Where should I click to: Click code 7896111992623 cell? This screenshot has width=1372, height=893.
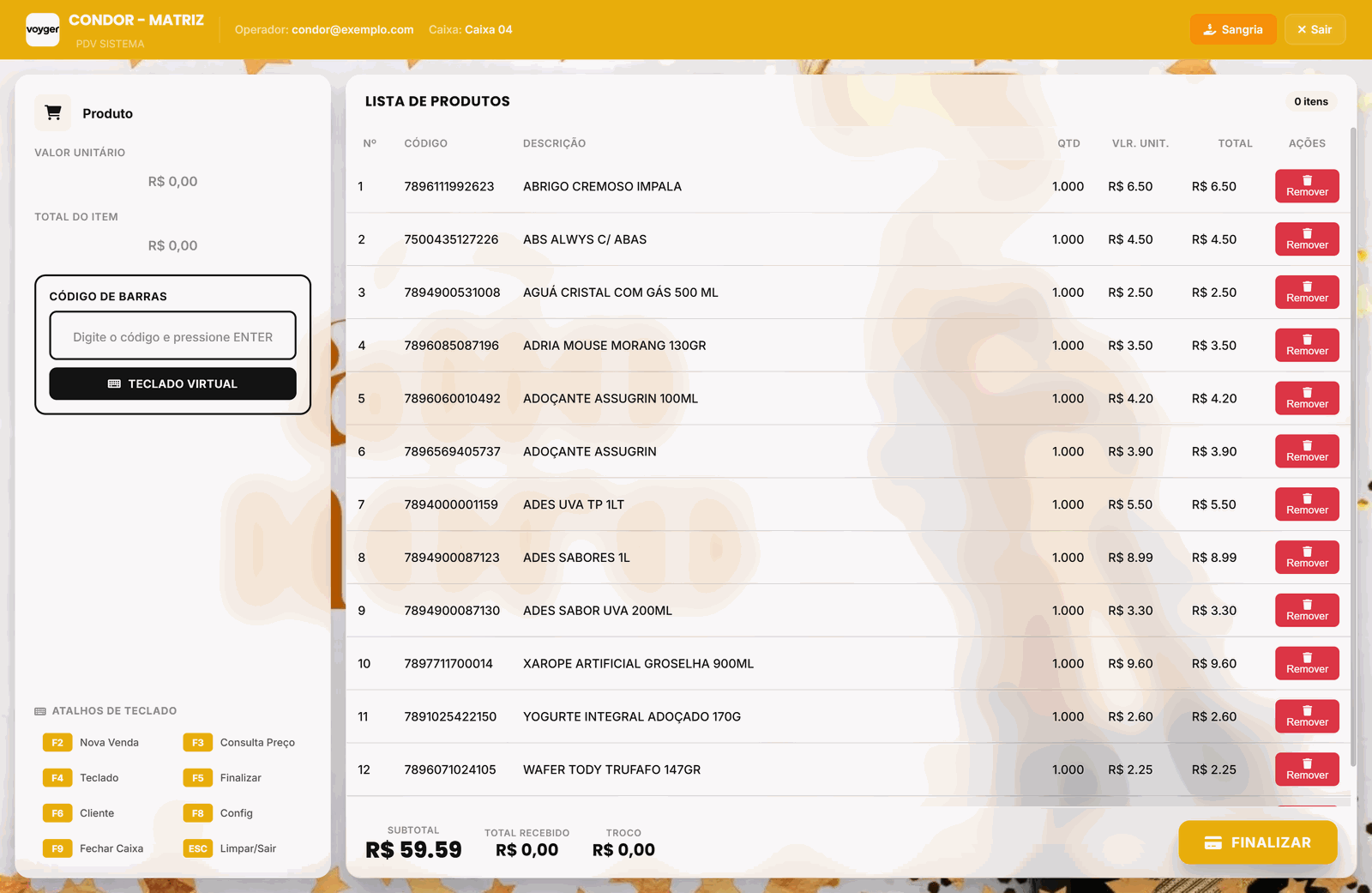pos(449,186)
